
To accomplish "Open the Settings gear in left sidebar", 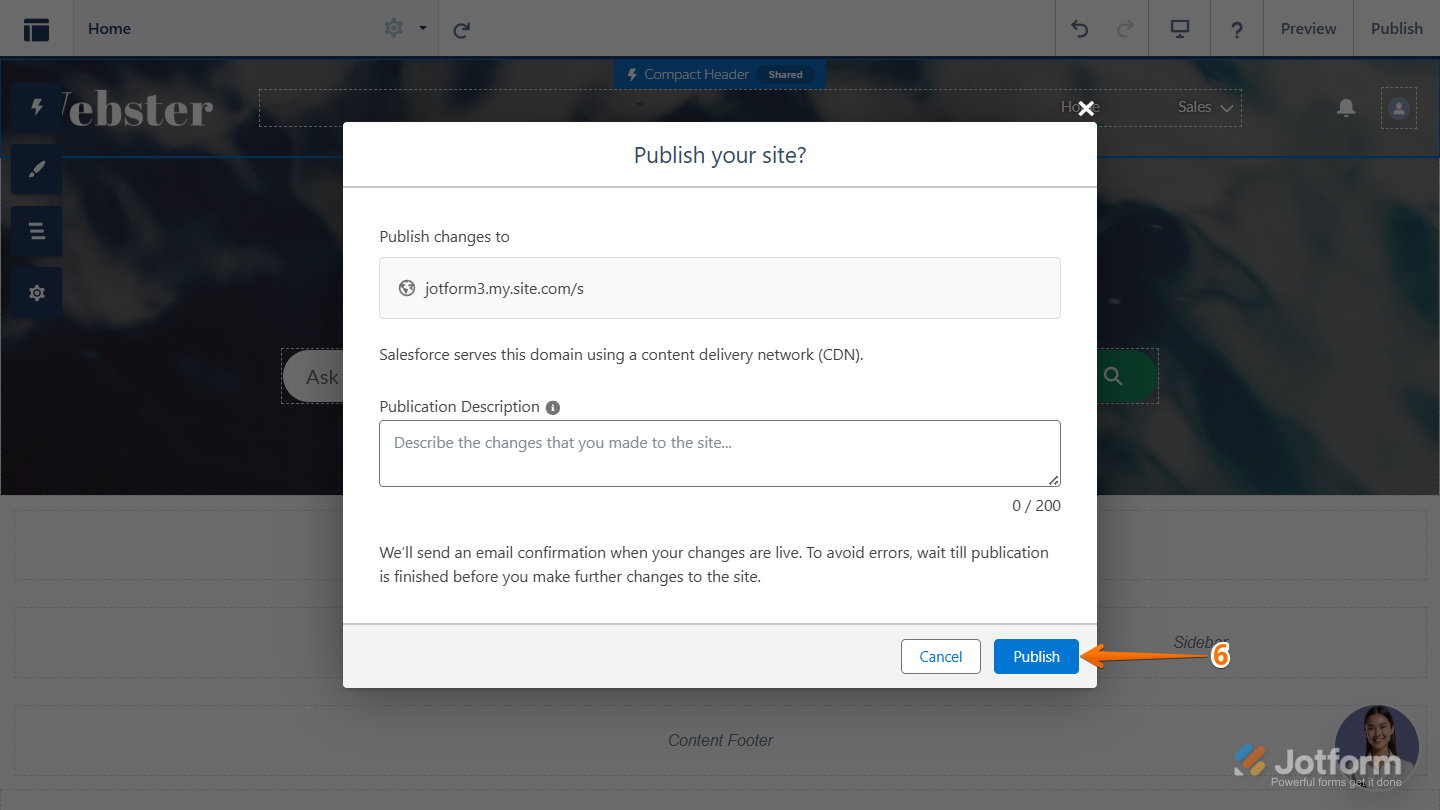I will click(x=37, y=293).
